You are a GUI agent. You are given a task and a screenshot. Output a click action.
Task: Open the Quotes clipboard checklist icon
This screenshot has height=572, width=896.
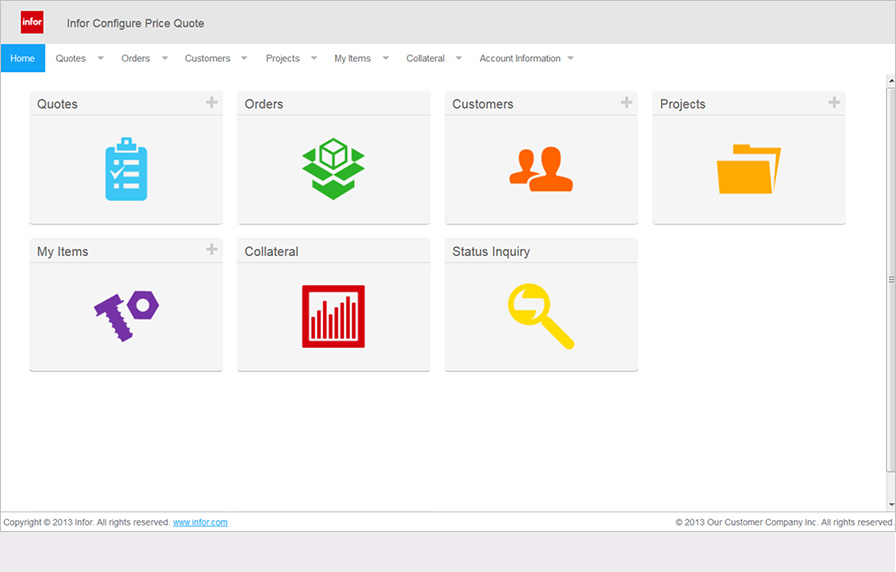pyautogui.click(x=126, y=169)
